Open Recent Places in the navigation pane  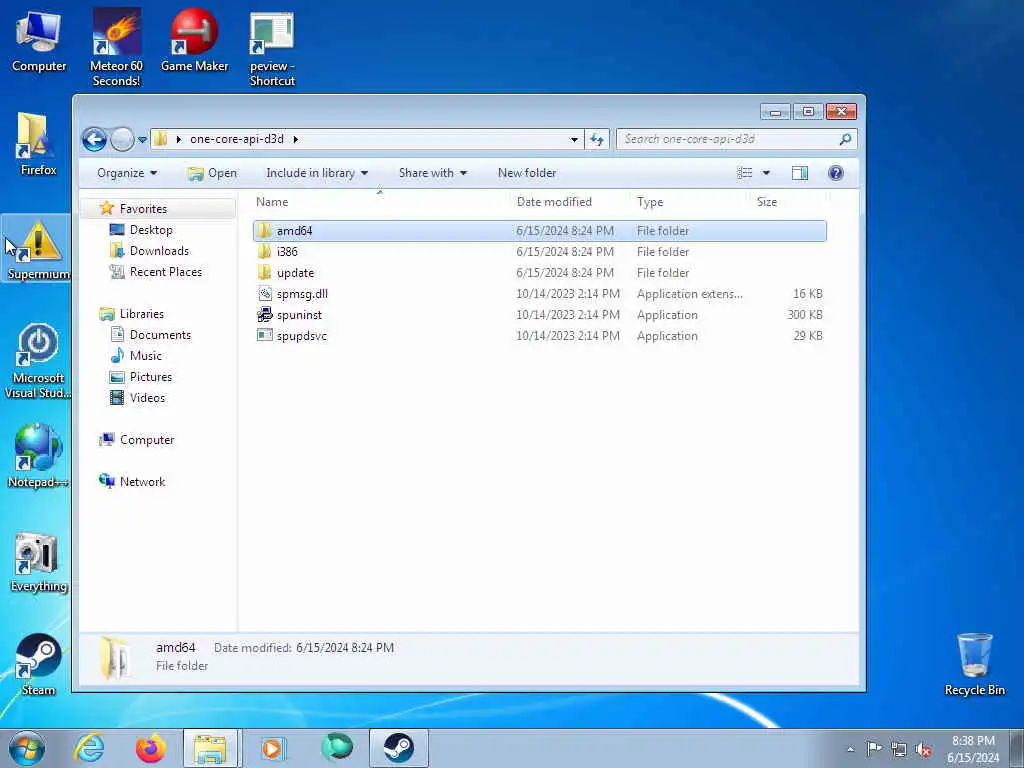point(165,272)
